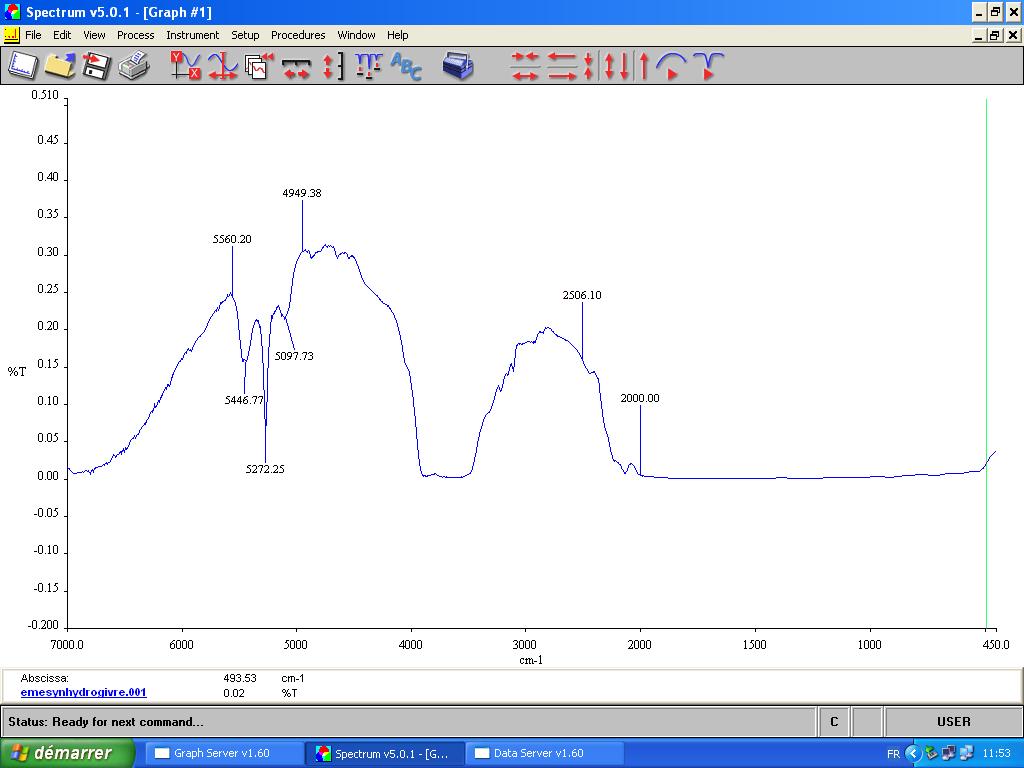Screen dimensions: 1024x768
Task: Click the green vertical cursor line on graph
Action: click(x=986, y=300)
